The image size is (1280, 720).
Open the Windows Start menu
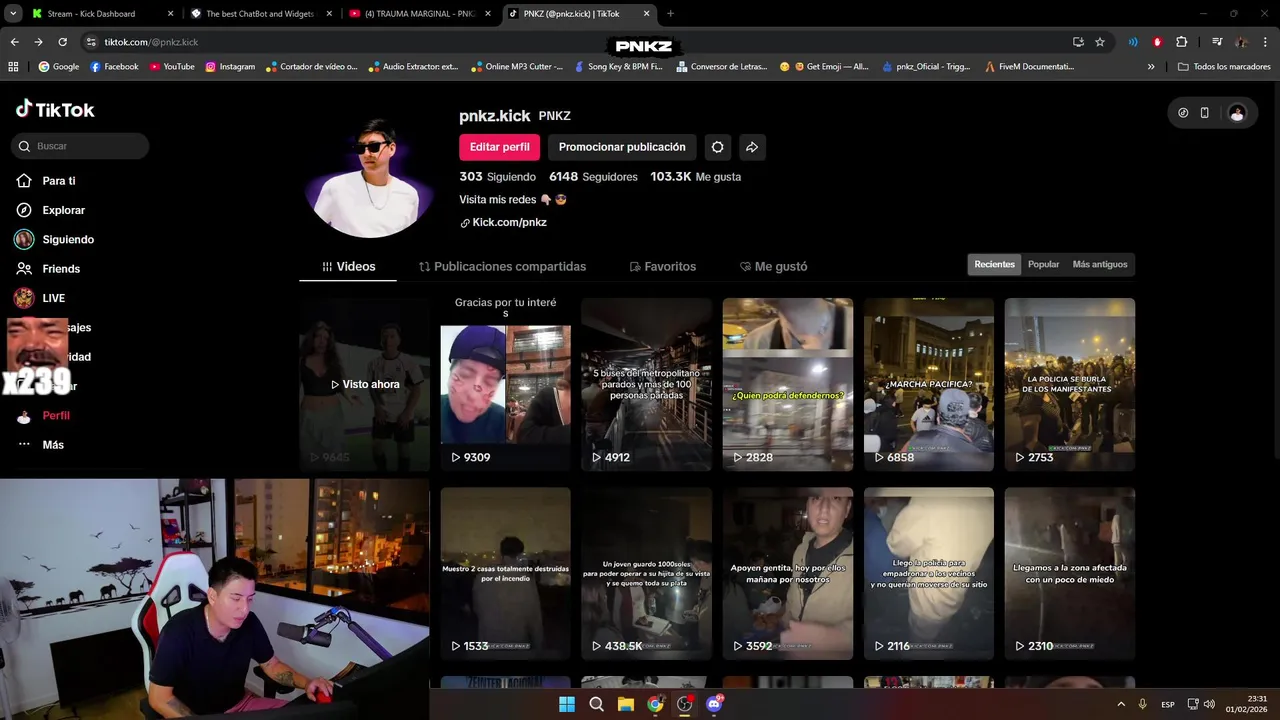tap(567, 704)
